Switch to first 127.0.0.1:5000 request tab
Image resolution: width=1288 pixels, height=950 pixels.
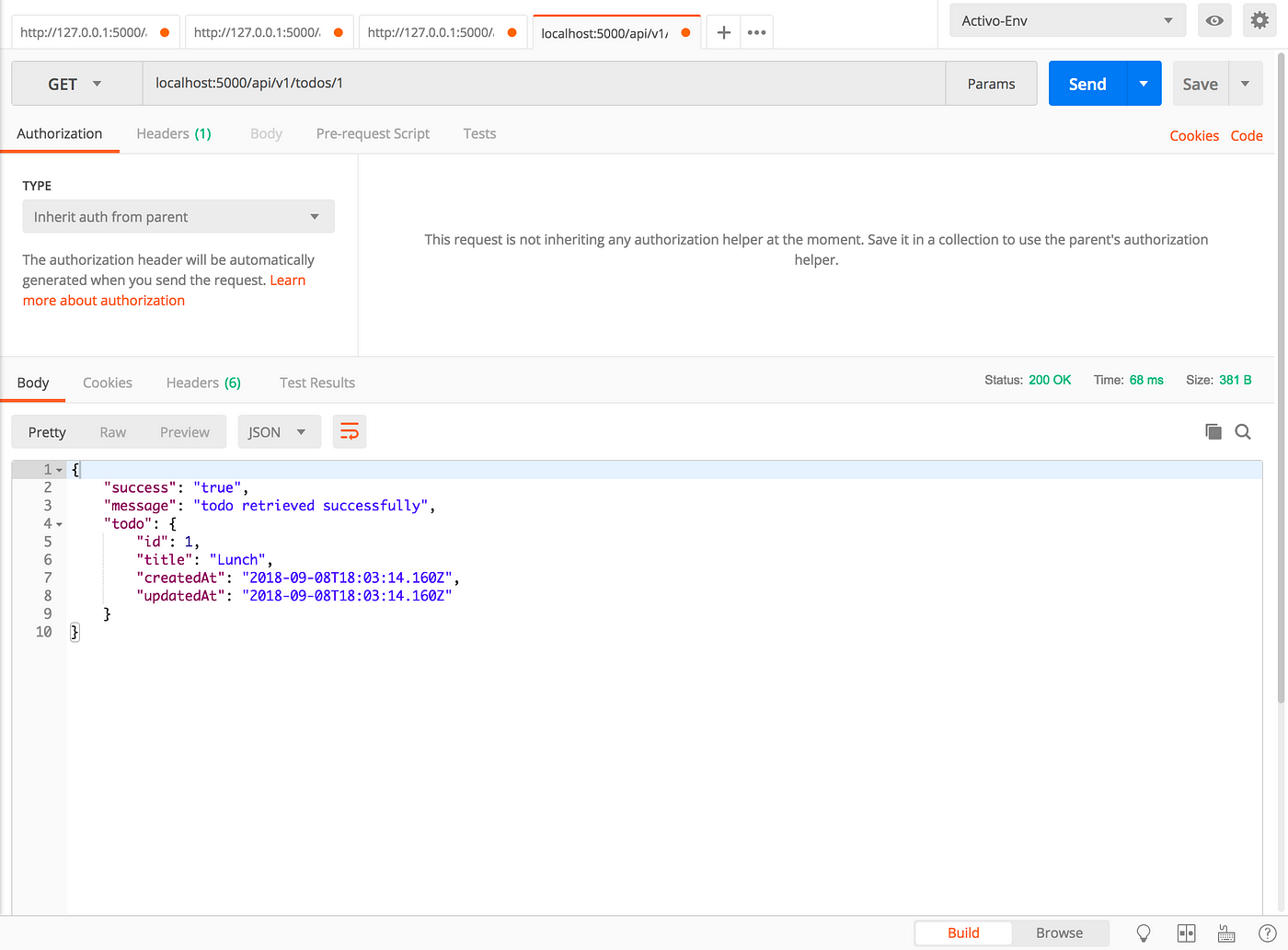point(94,32)
